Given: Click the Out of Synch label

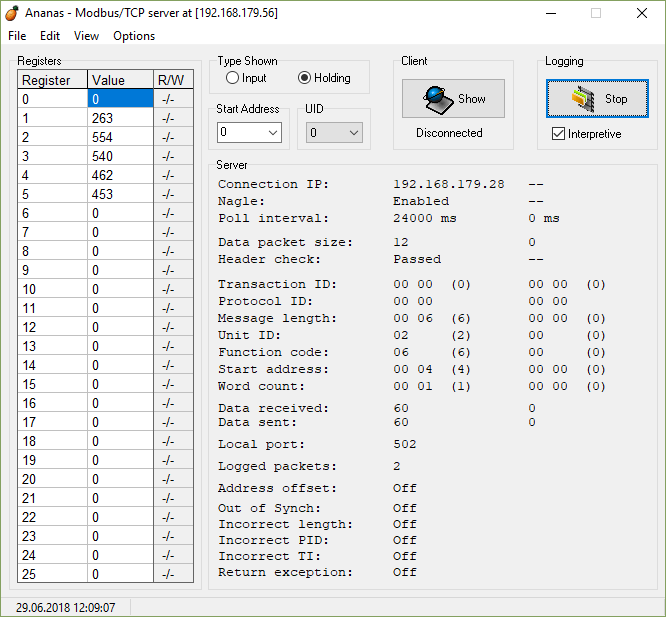Looking at the screenshot, I should 269,508.
